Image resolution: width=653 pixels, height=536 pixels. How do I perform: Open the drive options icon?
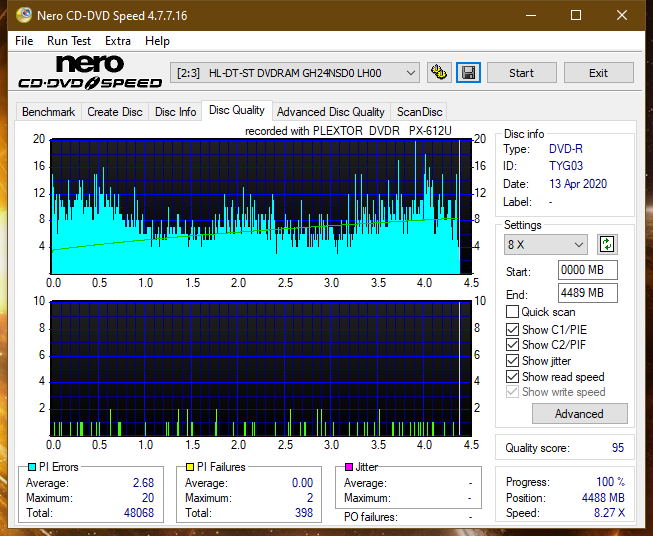coord(439,73)
